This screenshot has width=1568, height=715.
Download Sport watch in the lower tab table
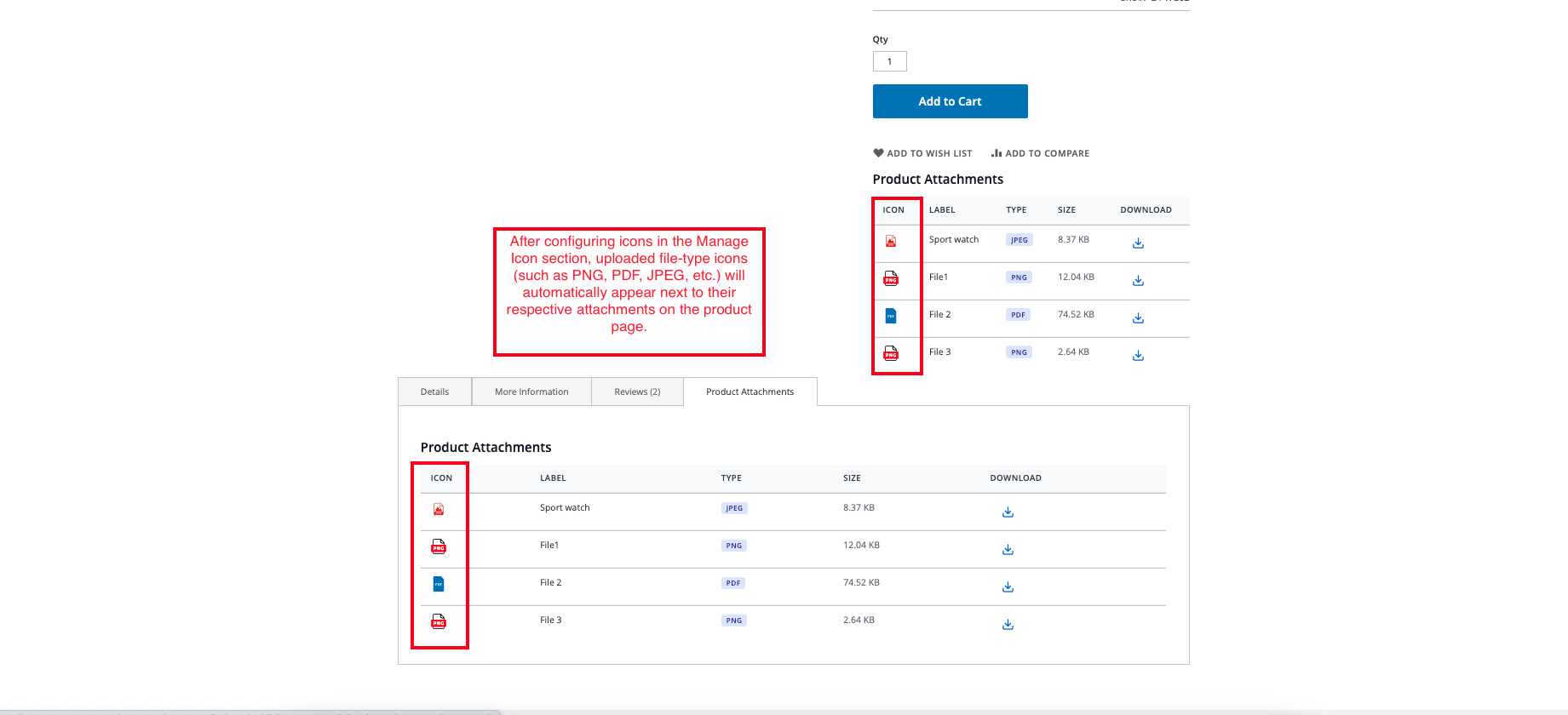(x=1008, y=512)
